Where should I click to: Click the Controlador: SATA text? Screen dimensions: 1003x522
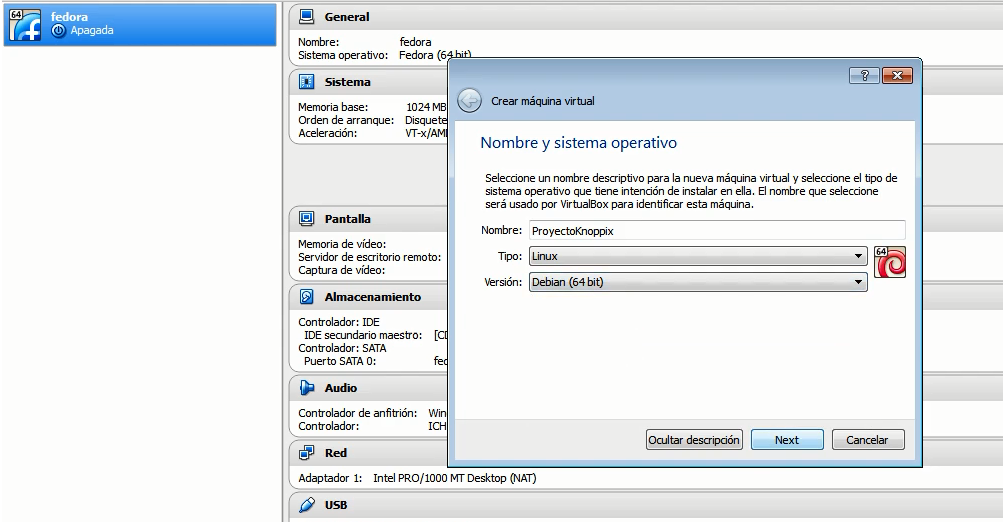pos(342,348)
